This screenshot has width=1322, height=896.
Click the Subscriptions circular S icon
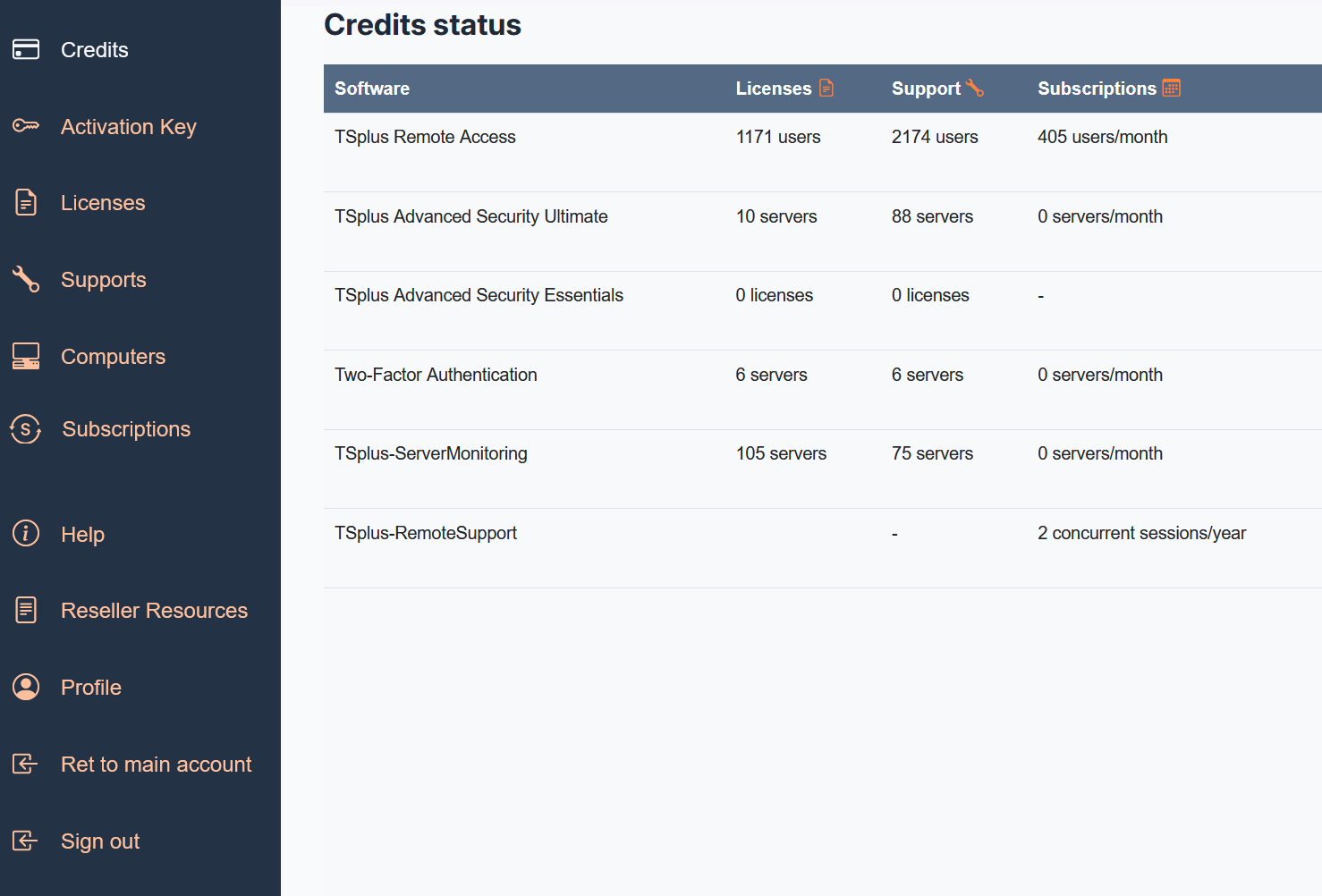pos(26,429)
